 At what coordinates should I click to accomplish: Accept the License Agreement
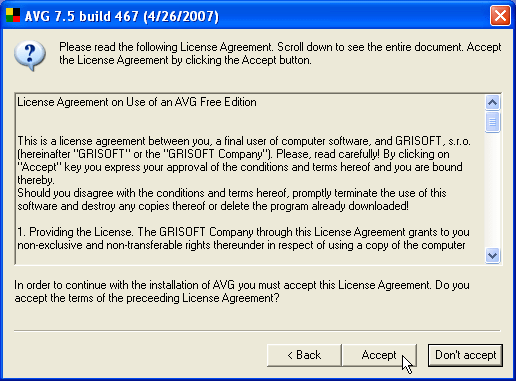[x=379, y=355]
